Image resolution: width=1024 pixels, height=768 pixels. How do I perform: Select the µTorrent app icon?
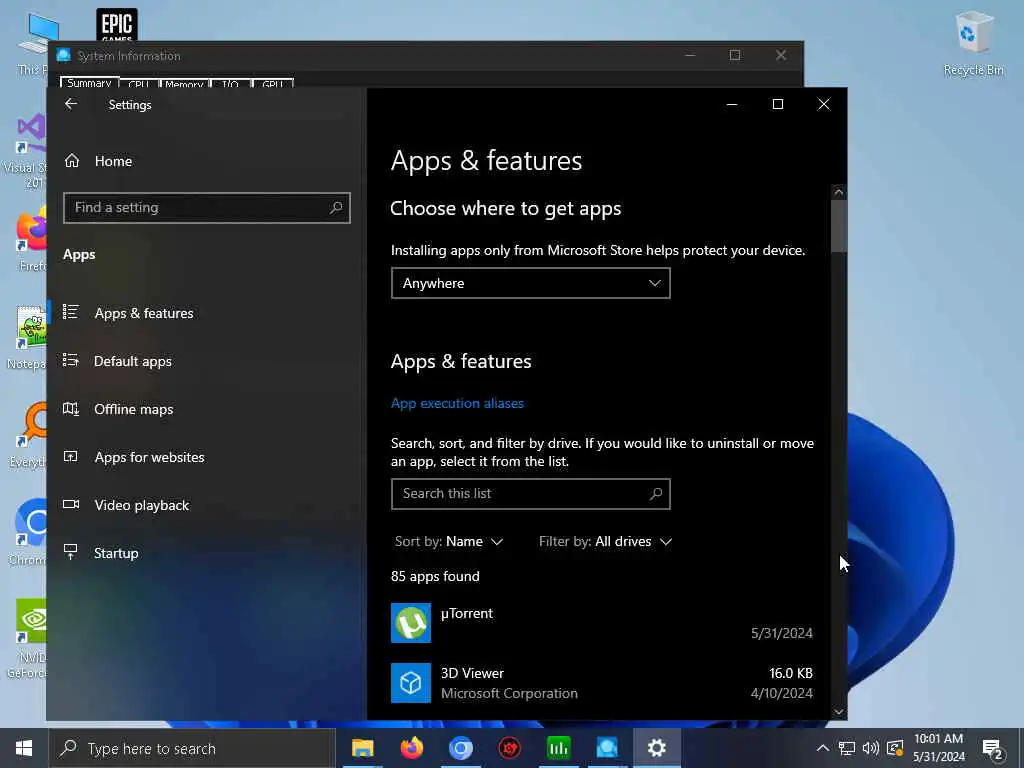[x=411, y=623]
